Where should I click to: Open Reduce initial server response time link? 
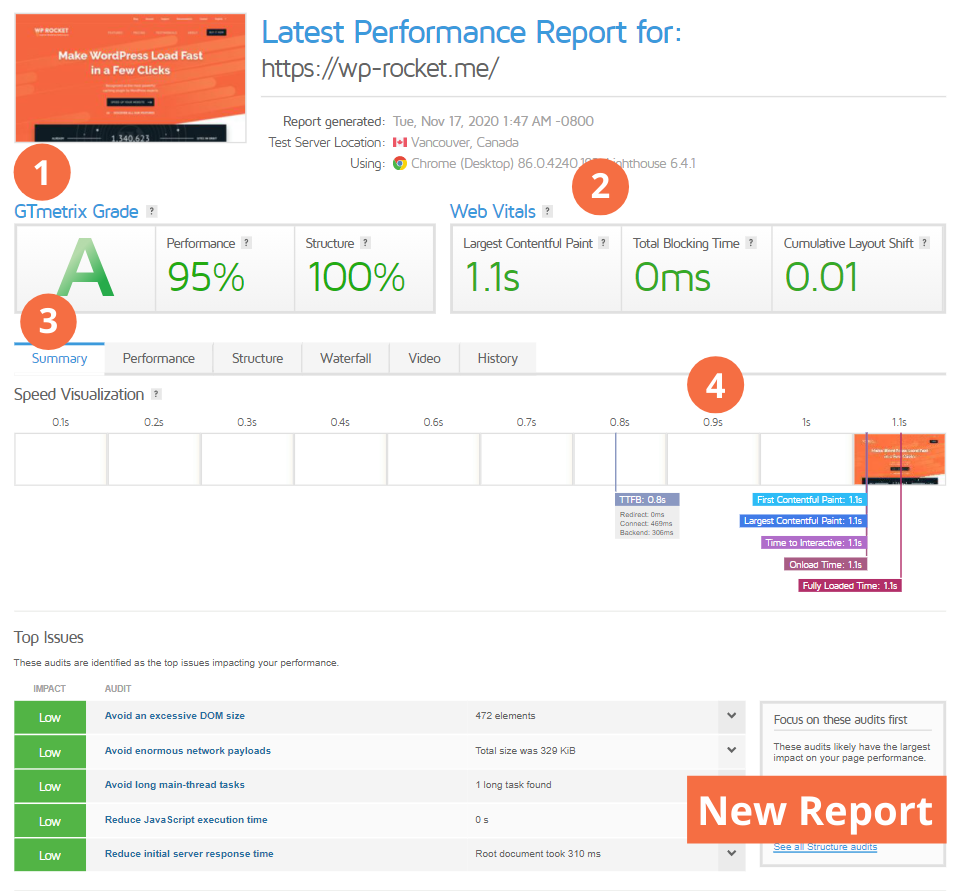point(189,854)
